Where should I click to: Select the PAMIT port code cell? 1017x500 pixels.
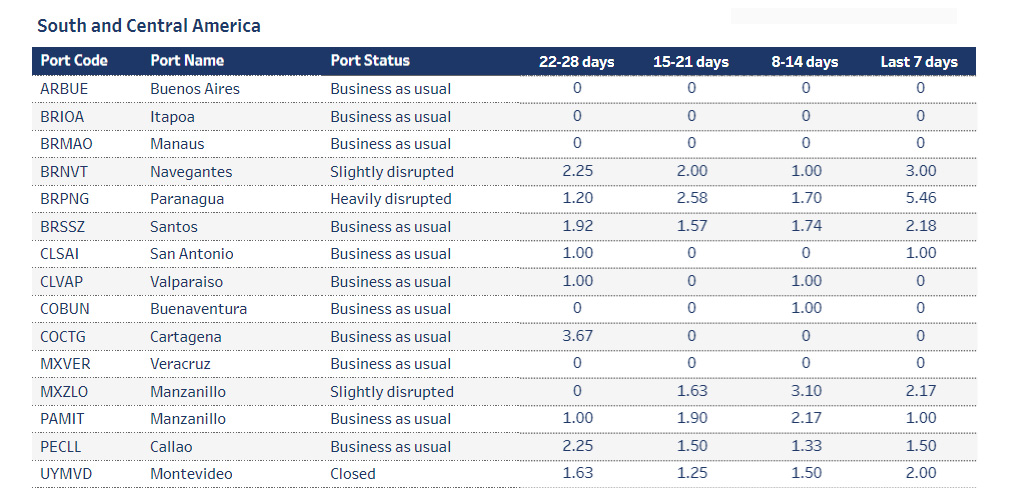63,419
